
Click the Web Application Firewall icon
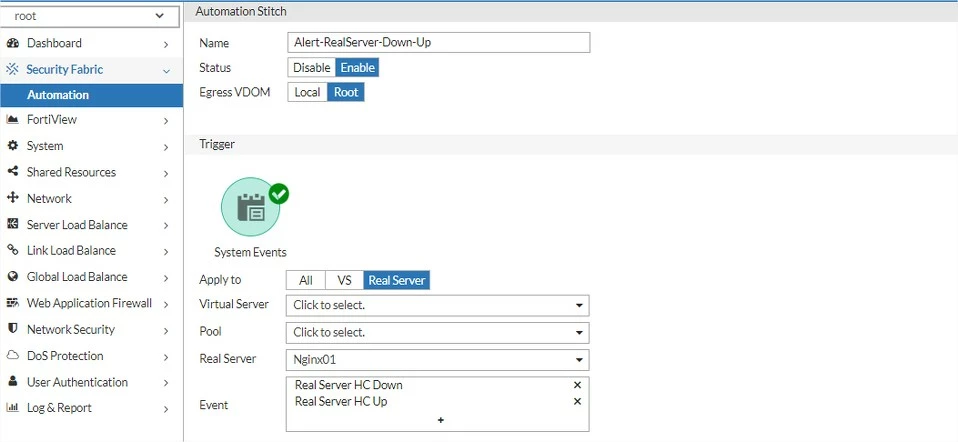tap(12, 303)
